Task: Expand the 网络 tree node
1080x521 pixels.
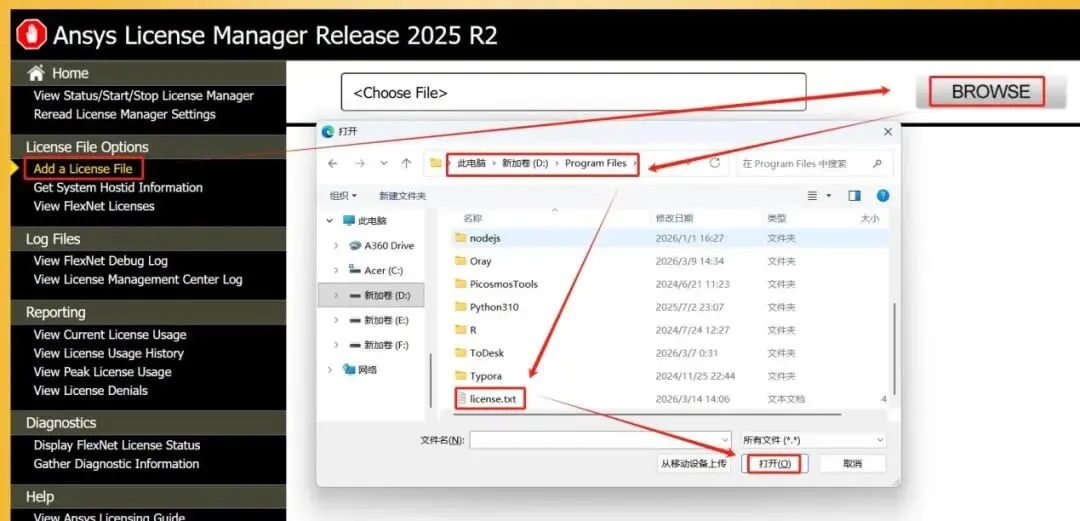Action: tap(329, 369)
